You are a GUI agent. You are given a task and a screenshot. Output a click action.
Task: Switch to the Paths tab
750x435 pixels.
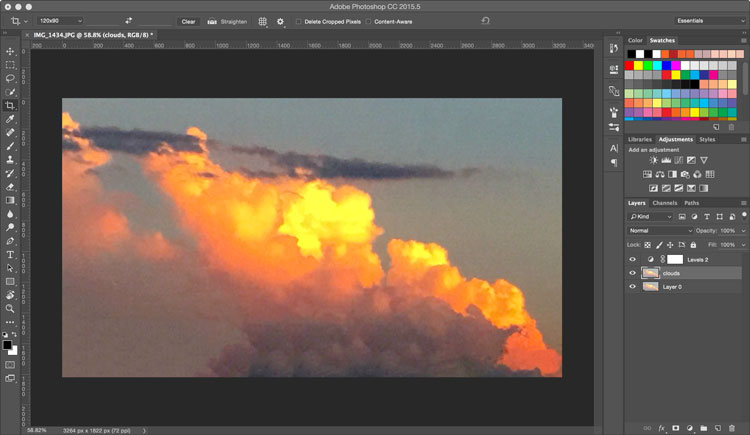[x=692, y=203]
